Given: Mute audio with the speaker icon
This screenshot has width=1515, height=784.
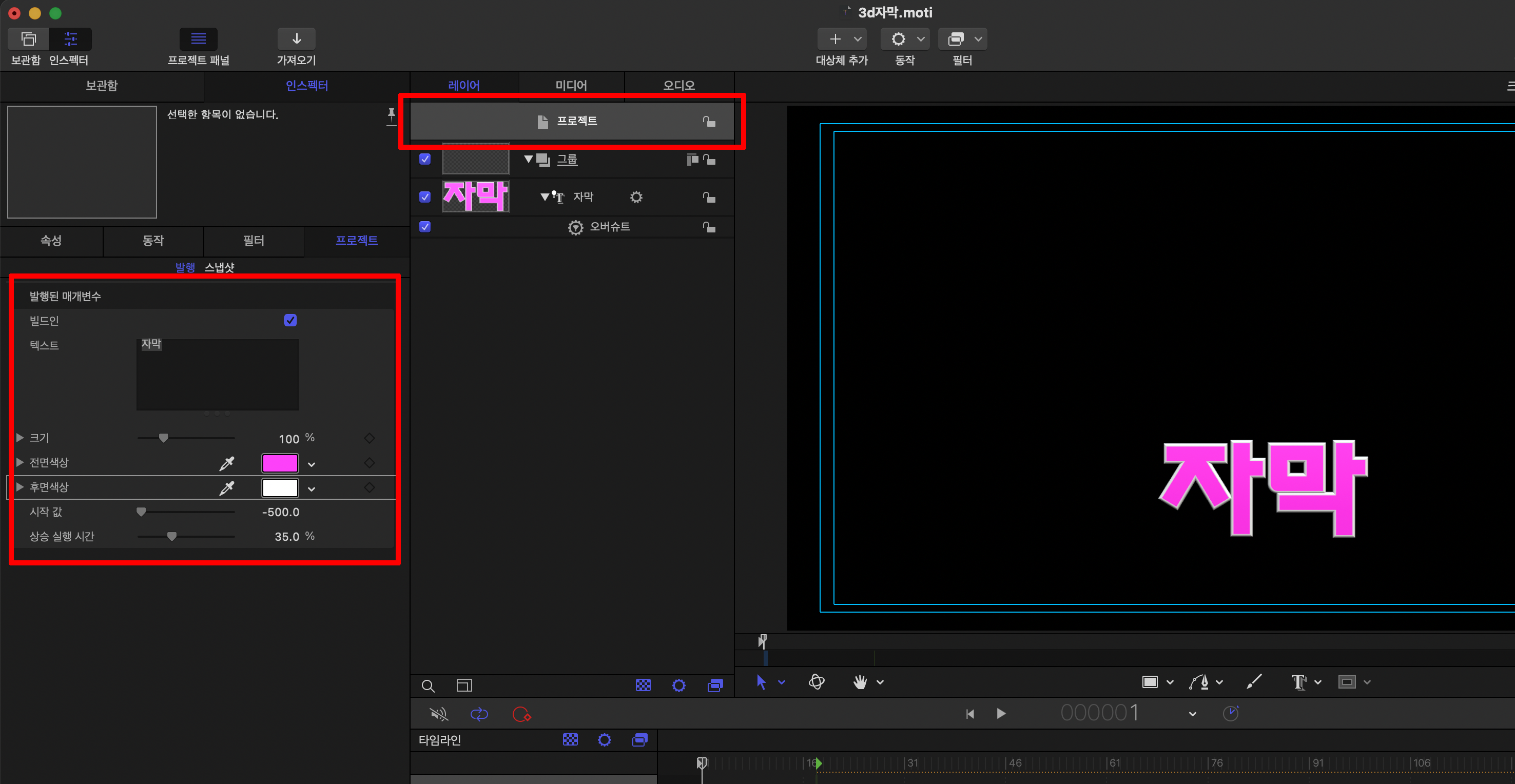Looking at the screenshot, I should pos(439,714).
